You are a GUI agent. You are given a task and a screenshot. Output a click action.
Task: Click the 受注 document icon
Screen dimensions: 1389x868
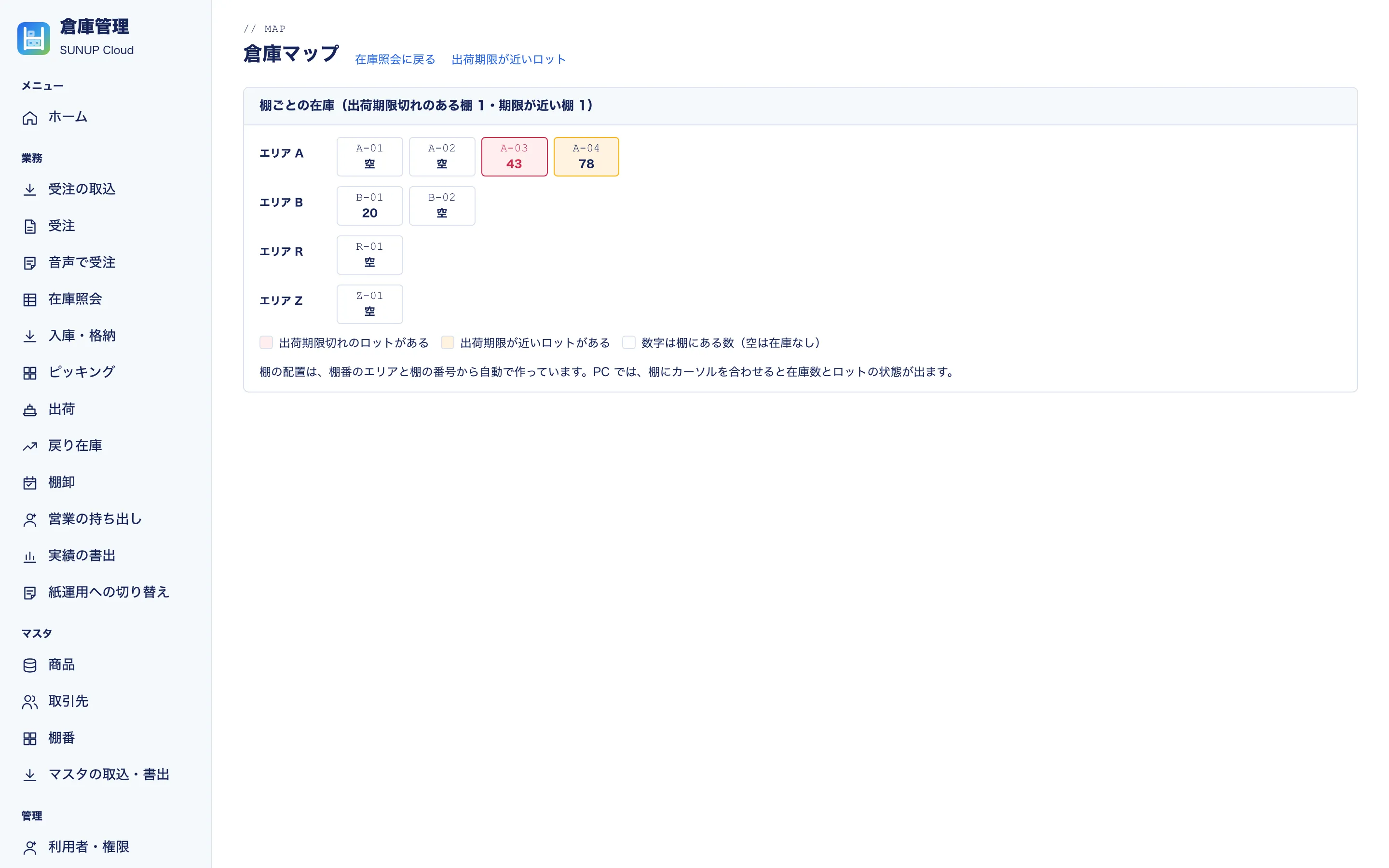click(30, 227)
